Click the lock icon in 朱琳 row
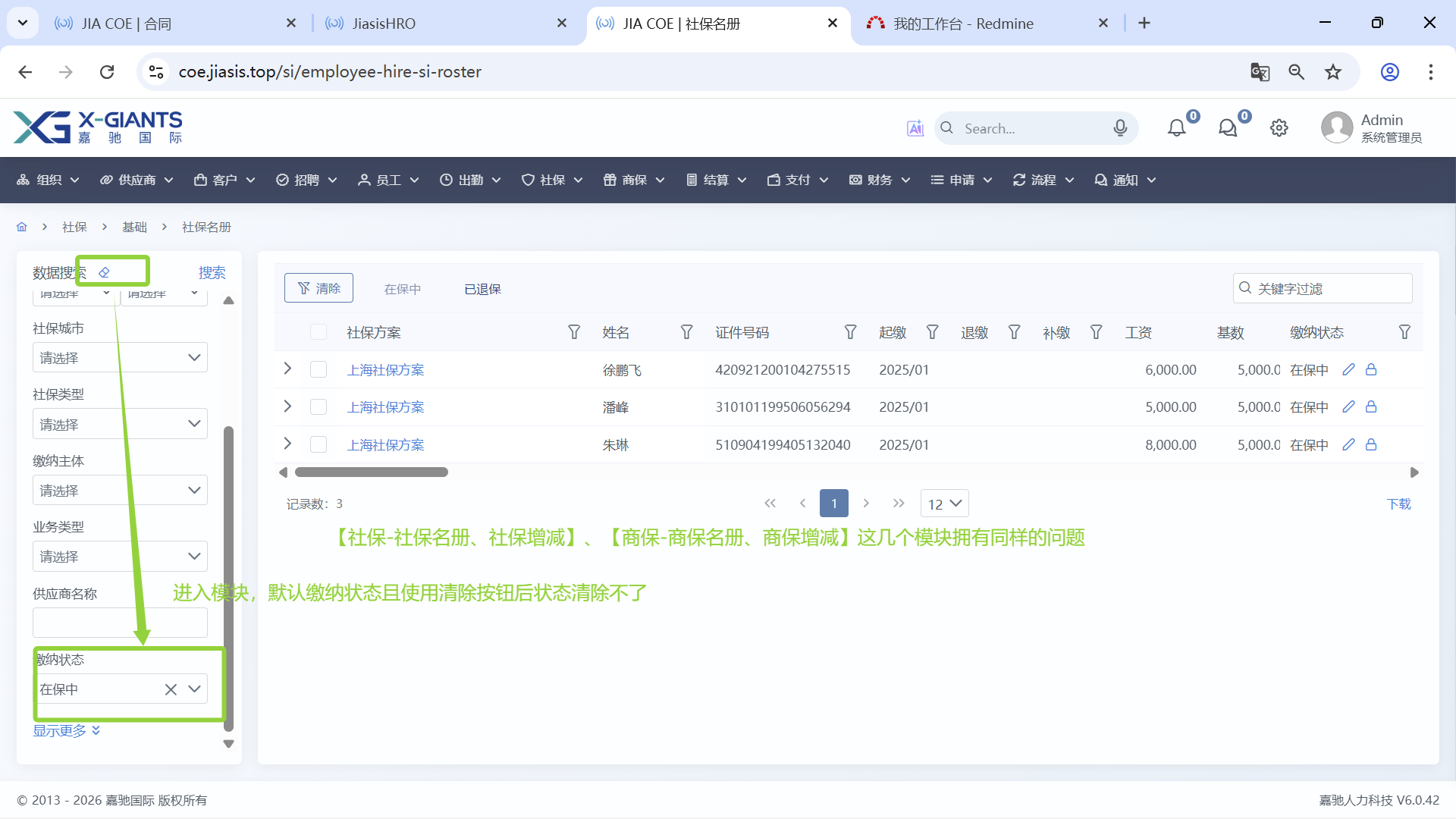 [1371, 445]
